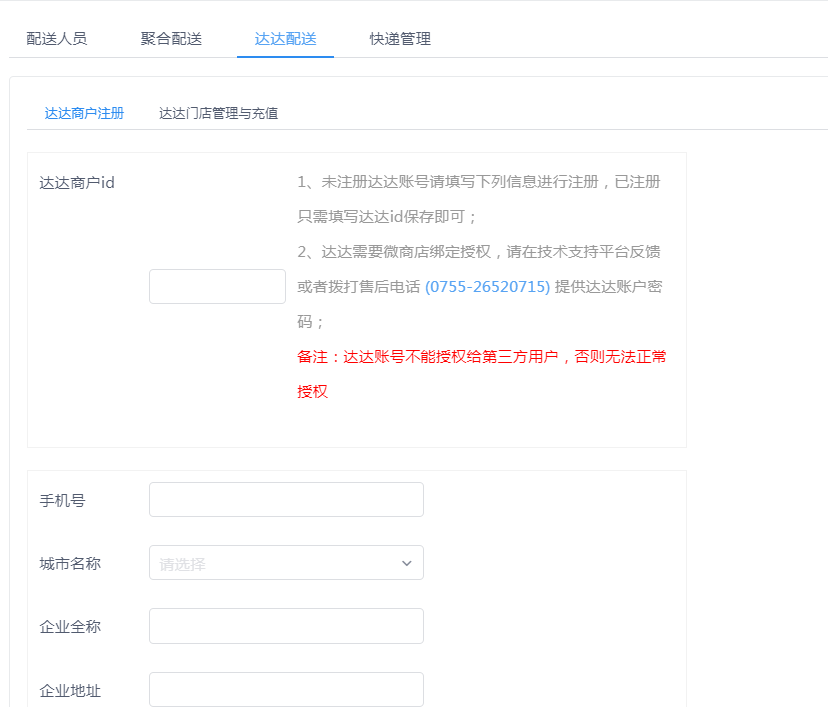Focus the 手机号 input field
Image resolution: width=828 pixels, height=707 pixels.
click(x=286, y=499)
